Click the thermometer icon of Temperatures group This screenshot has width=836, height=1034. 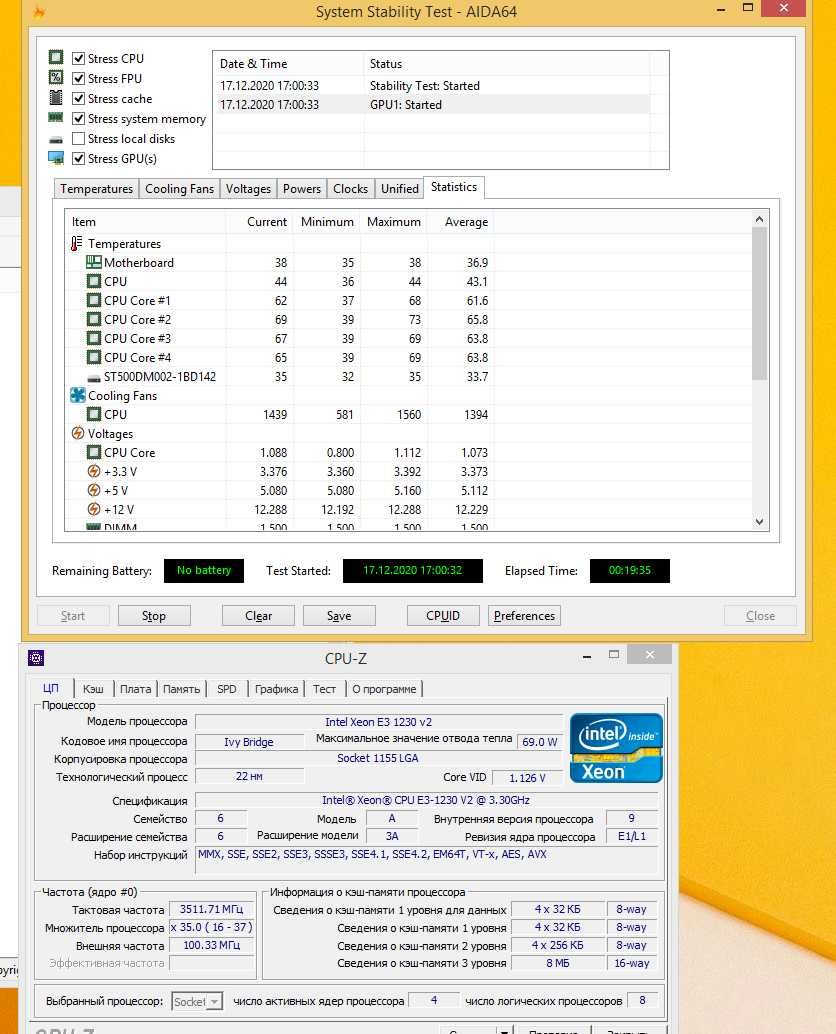click(76, 243)
